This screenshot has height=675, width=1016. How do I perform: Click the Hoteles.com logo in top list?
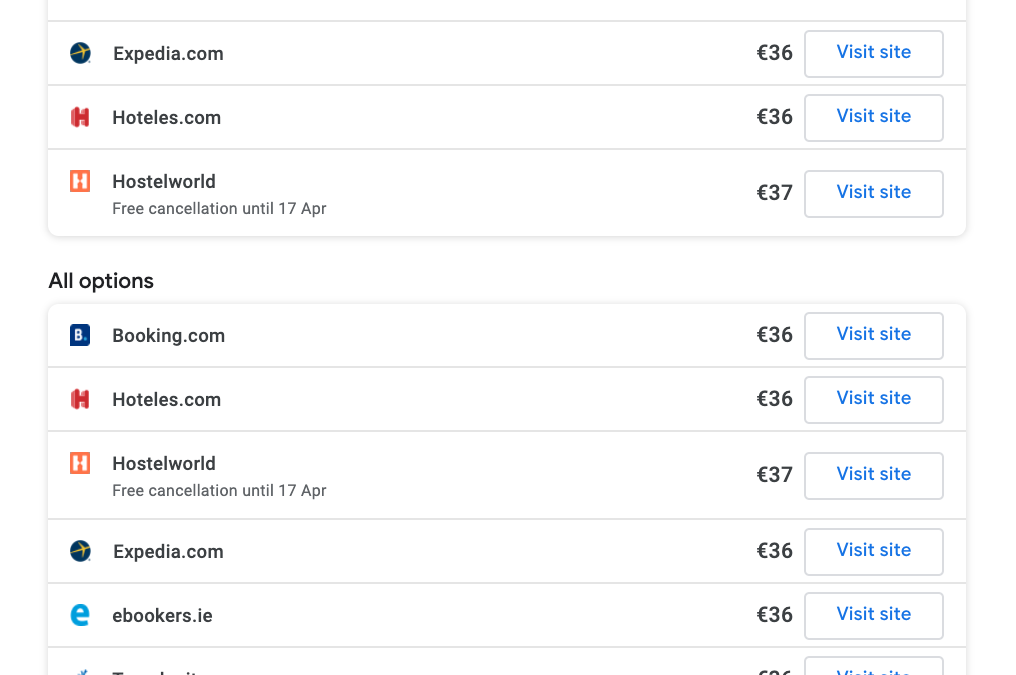(80, 117)
